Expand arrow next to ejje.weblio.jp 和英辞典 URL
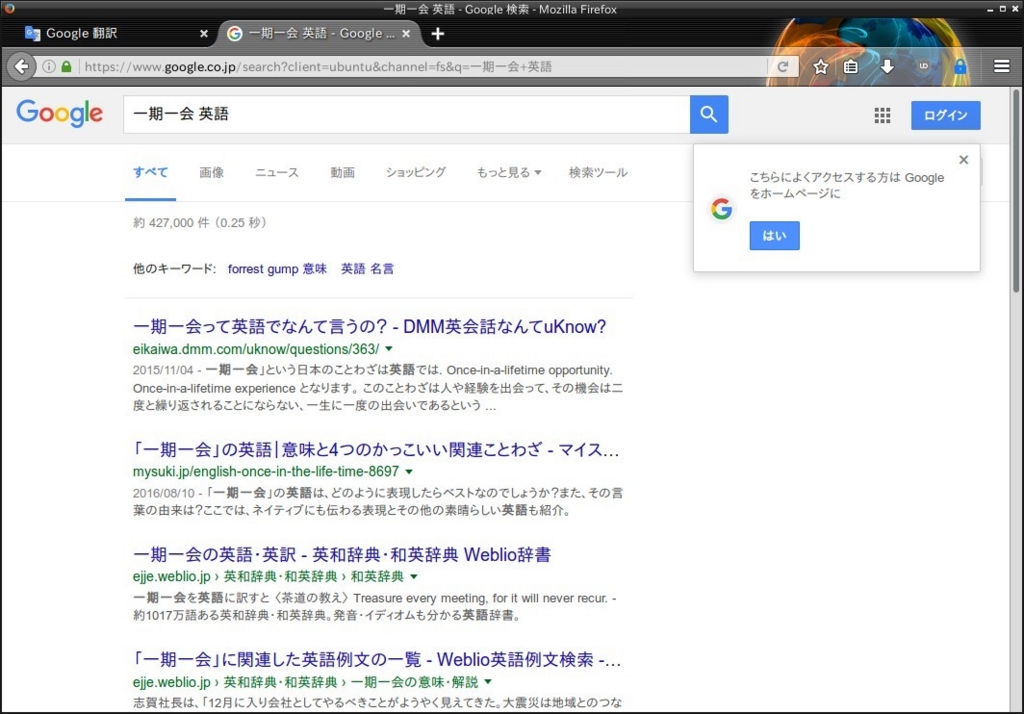Screen dimensions: 1024x714 point(413,577)
